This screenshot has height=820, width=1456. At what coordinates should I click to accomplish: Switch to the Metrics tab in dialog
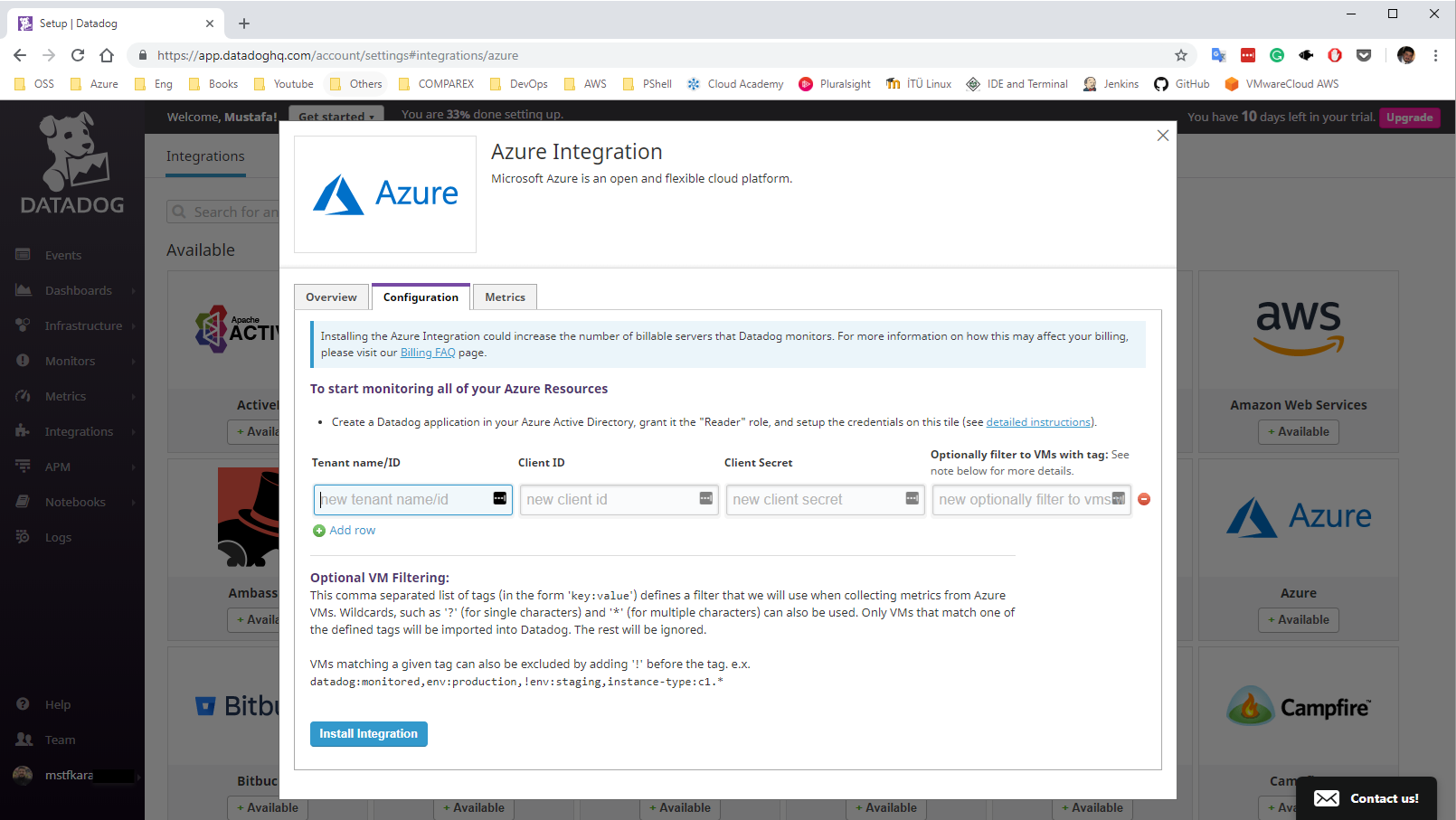click(x=505, y=297)
